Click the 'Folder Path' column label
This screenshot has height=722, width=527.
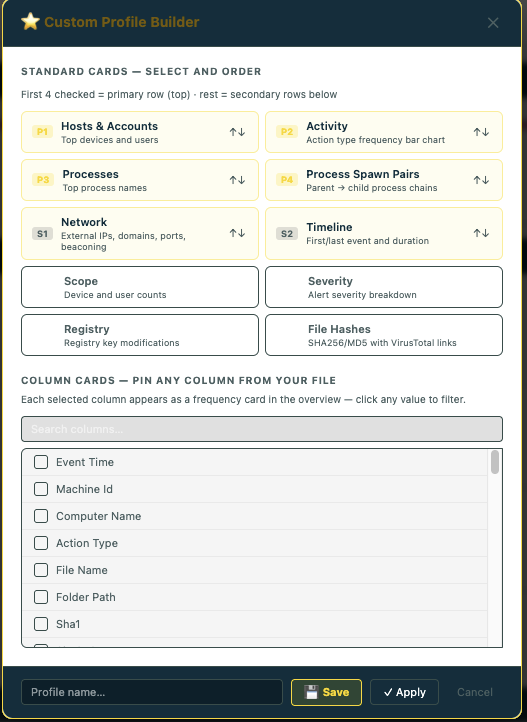(x=86, y=597)
